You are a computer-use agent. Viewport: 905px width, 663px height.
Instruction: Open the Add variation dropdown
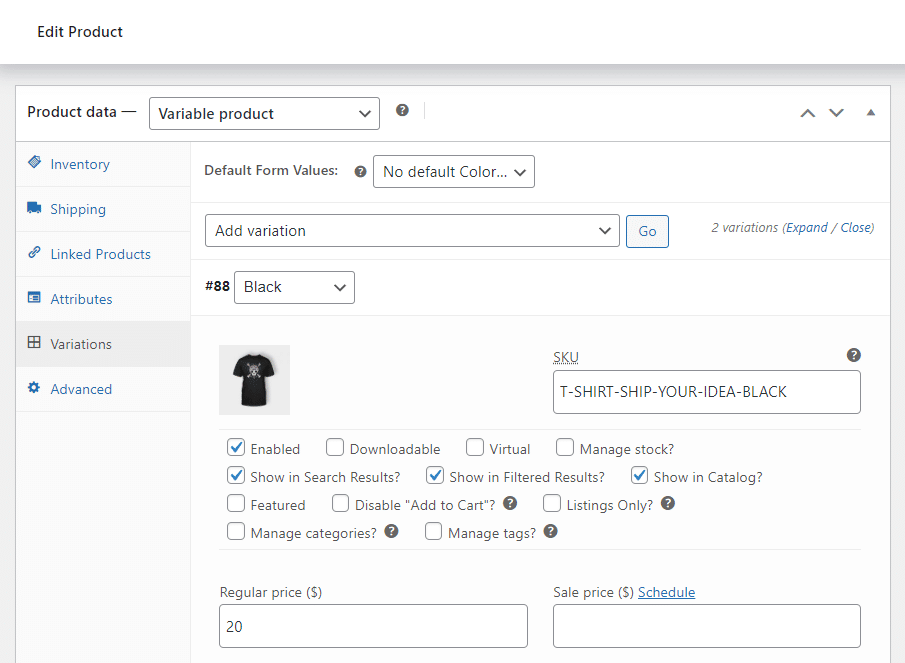pos(412,231)
